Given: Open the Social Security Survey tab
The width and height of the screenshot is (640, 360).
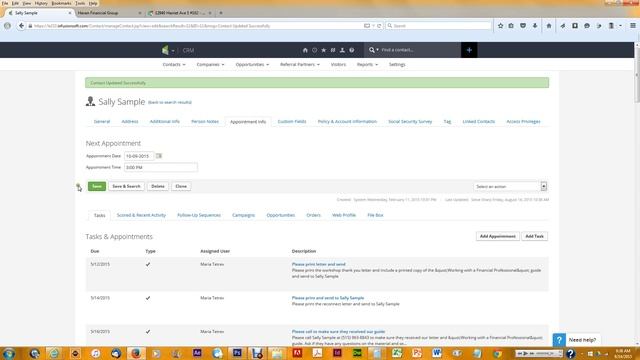Looking at the screenshot, I should (410, 122).
